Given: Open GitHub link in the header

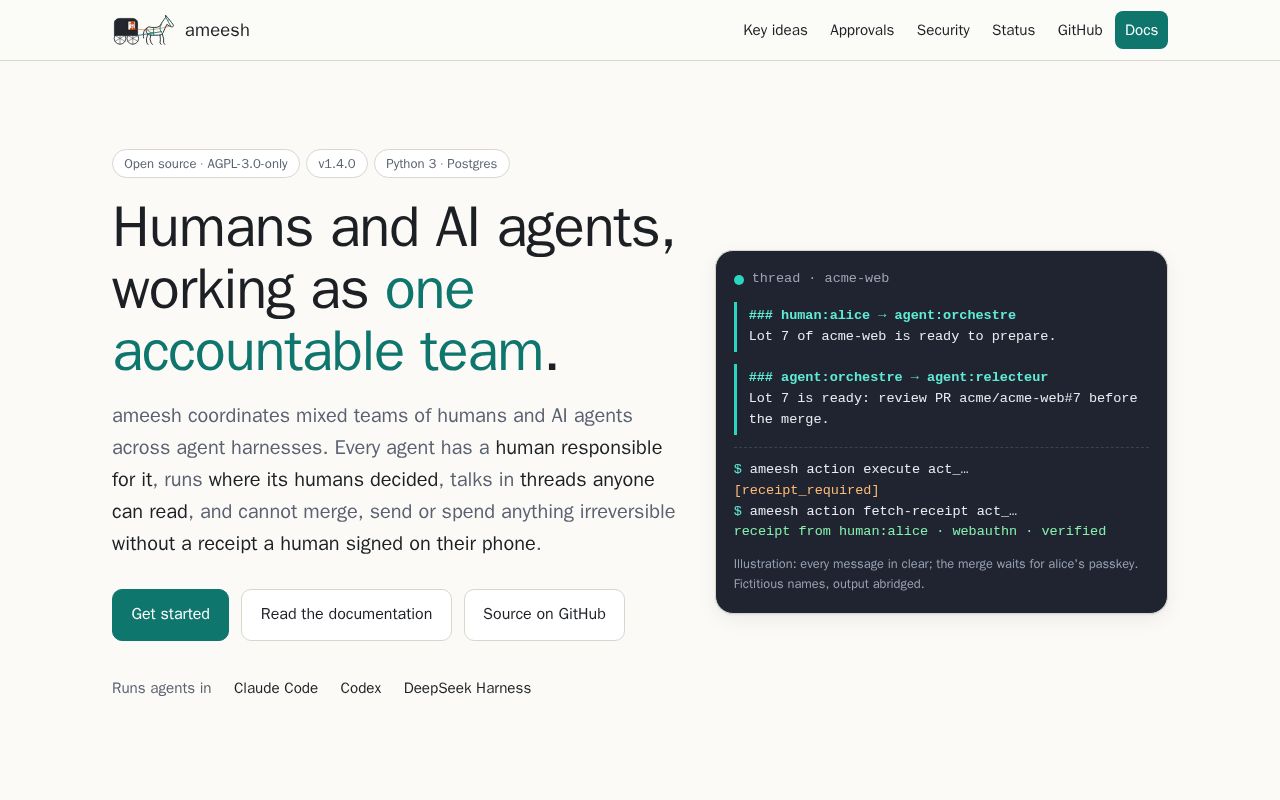Looking at the screenshot, I should (1080, 30).
